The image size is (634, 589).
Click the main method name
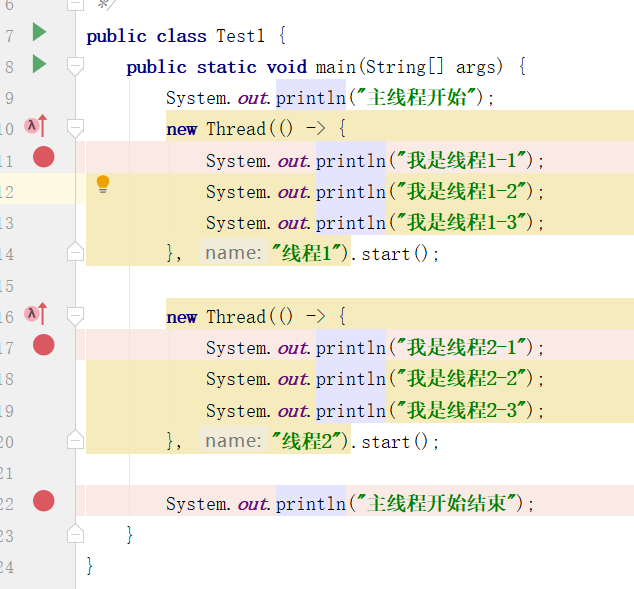tap(336, 67)
